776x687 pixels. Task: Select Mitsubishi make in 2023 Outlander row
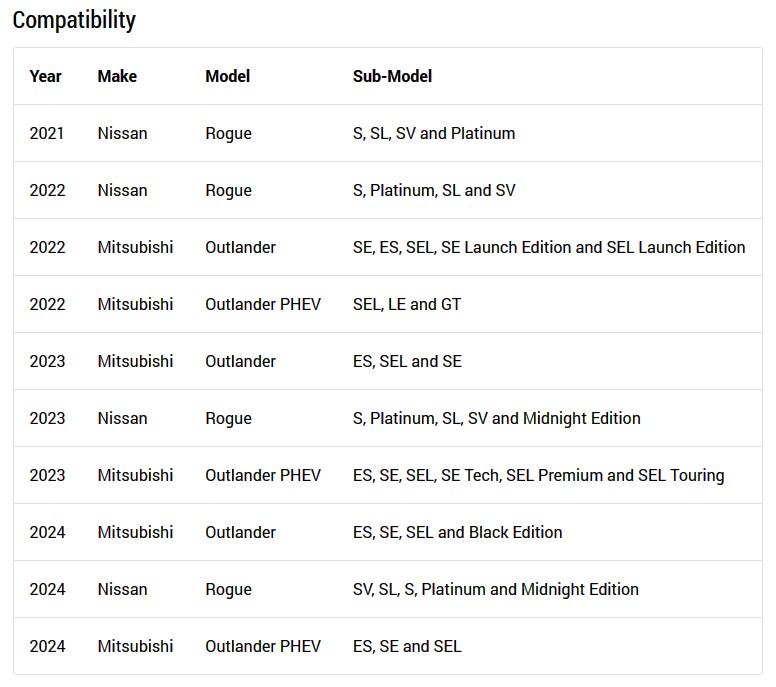tap(135, 361)
